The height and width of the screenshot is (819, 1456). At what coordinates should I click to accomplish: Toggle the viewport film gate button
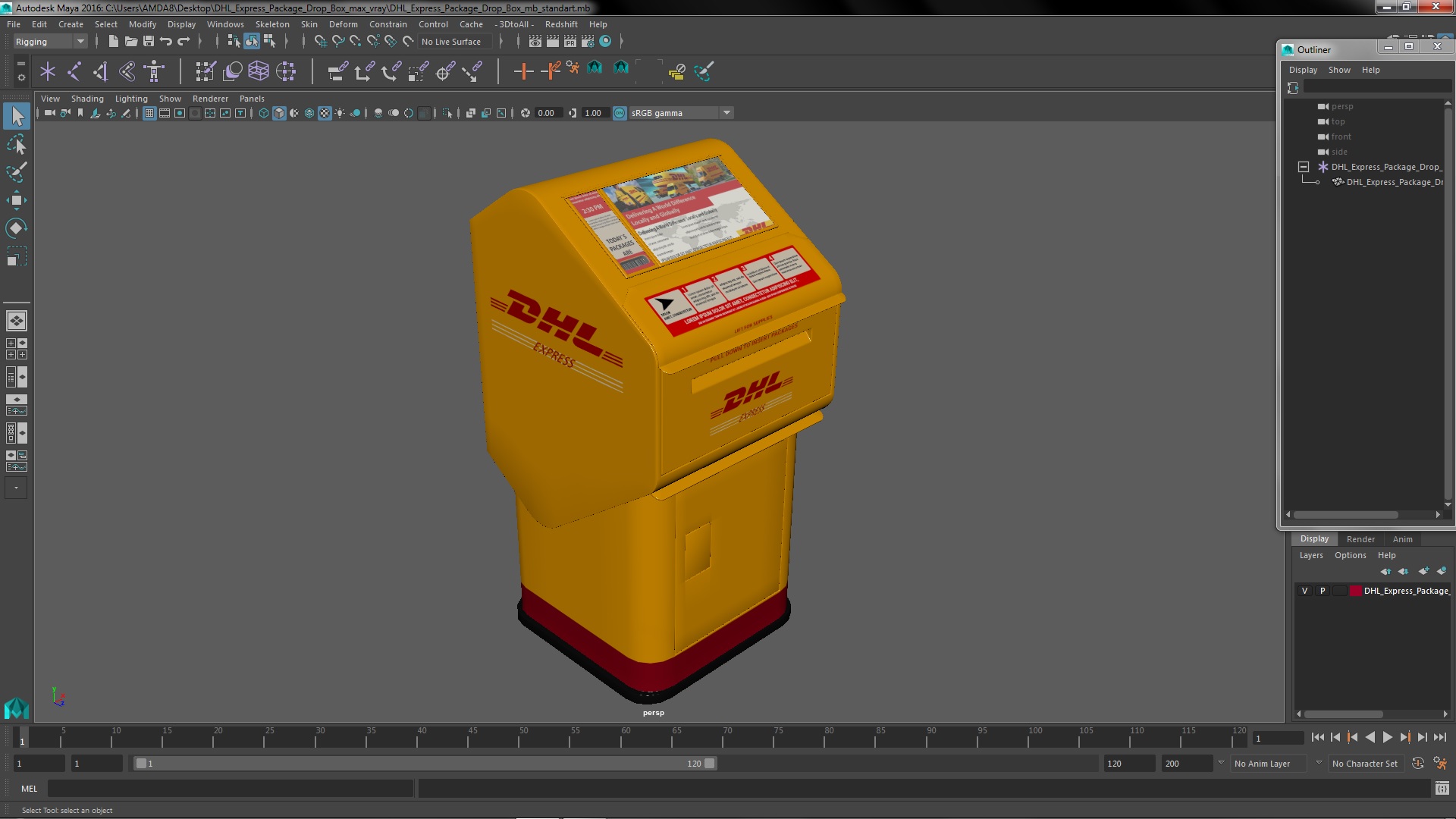[x=165, y=113]
